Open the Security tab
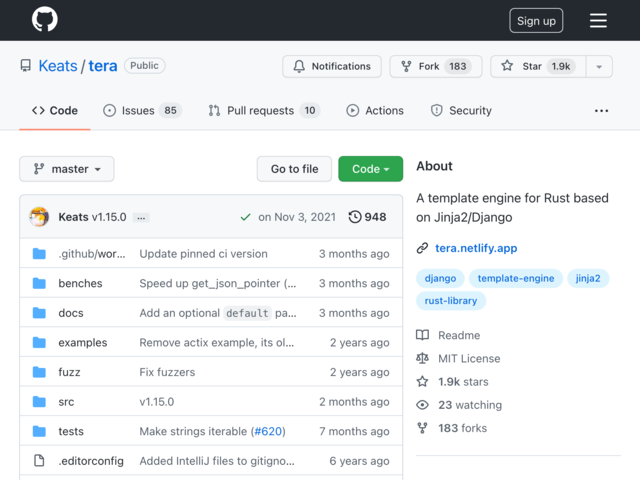The height and width of the screenshot is (480, 640). pyautogui.click(x=461, y=111)
